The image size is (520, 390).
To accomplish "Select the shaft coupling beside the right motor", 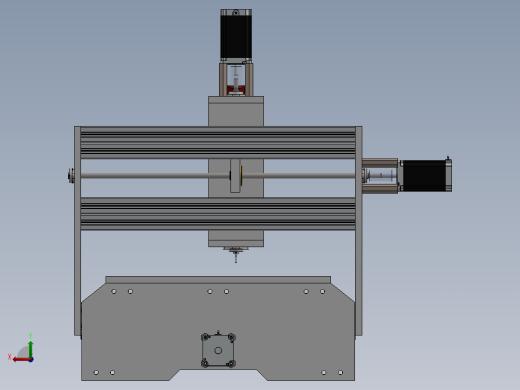I will tap(381, 176).
